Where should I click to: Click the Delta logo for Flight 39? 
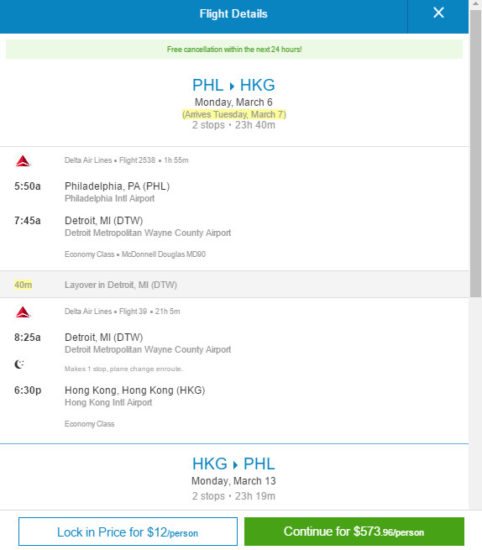23,312
